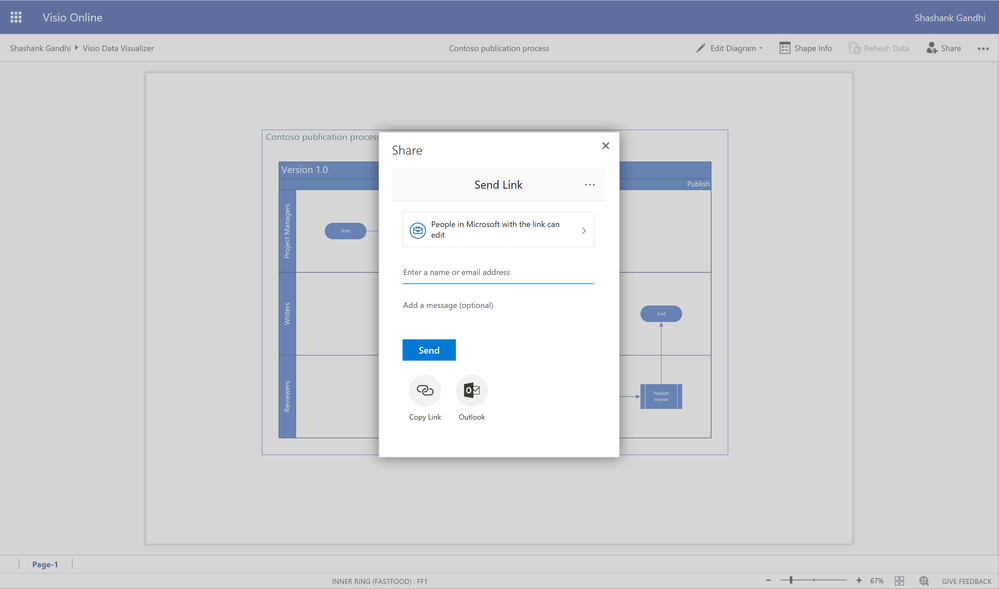
Task: Click the Contoso publication process diagram title
Action: pyautogui.click(x=322, y=137)
